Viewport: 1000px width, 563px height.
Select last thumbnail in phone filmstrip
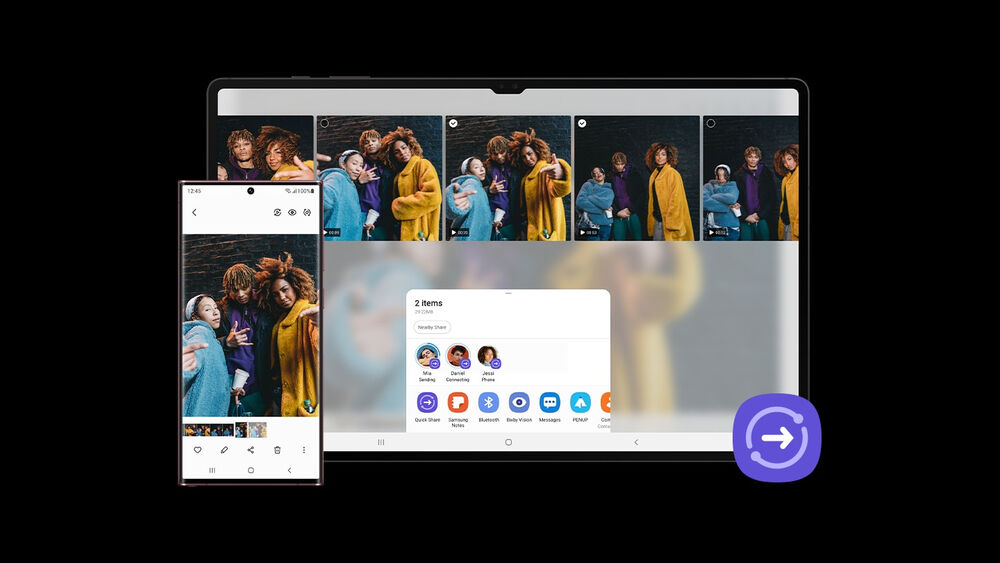[258, 430]
